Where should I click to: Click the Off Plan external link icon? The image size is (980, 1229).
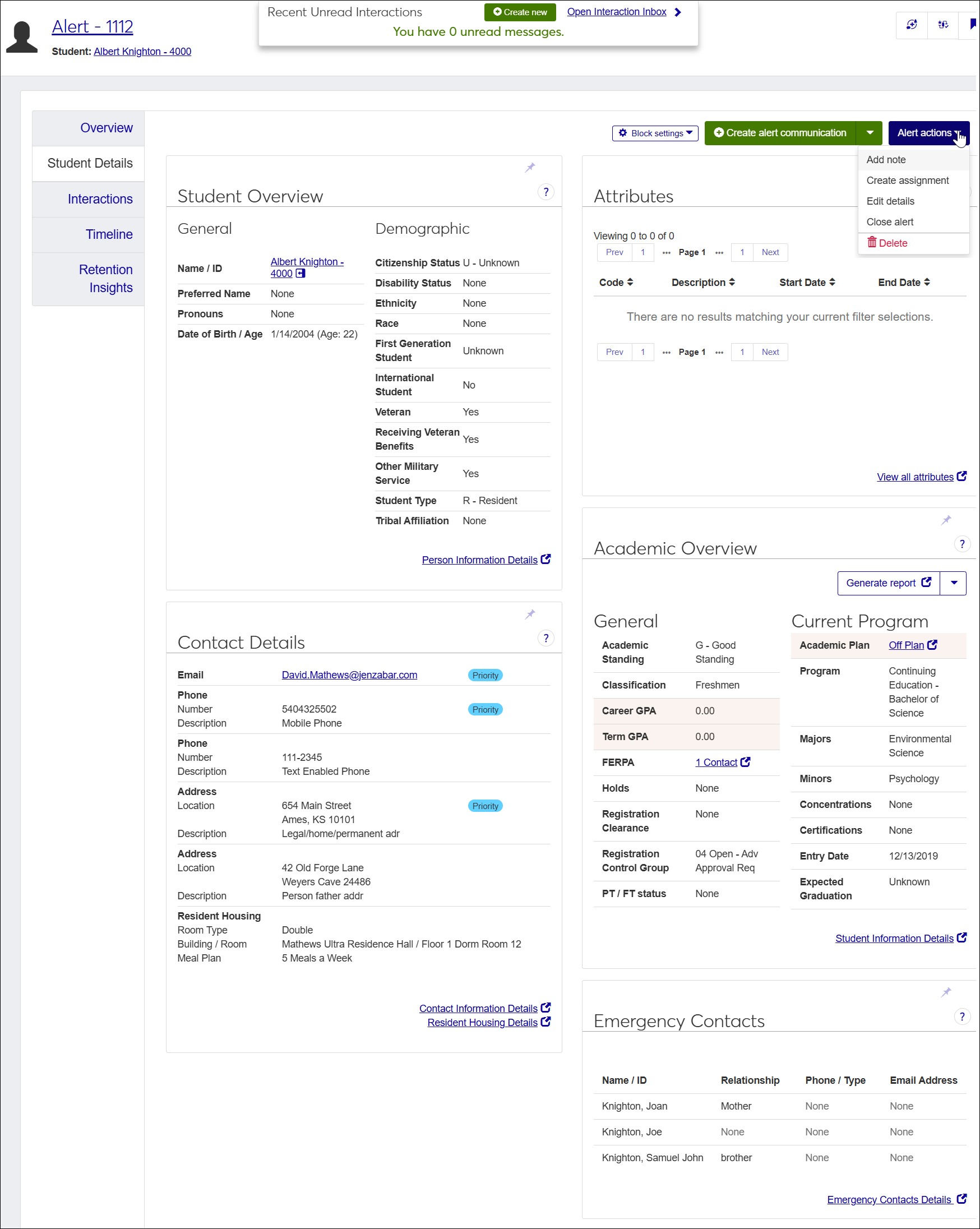point(932,645)
